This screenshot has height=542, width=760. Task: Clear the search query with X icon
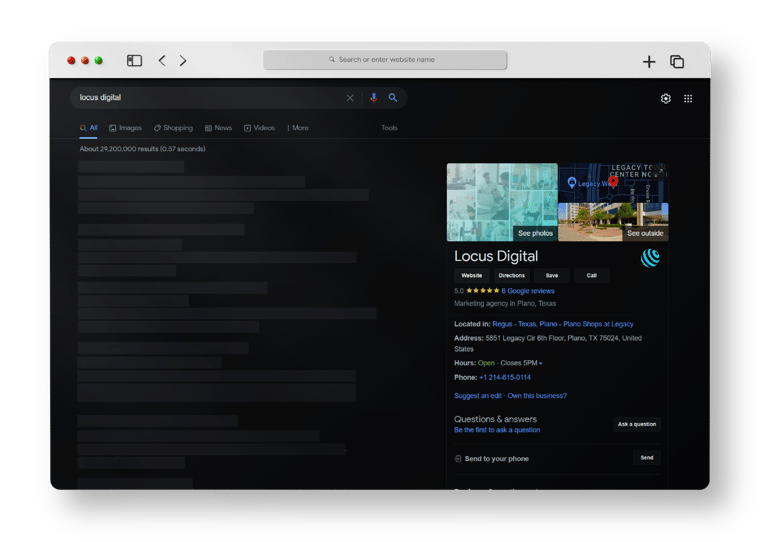tap(350, 98)
